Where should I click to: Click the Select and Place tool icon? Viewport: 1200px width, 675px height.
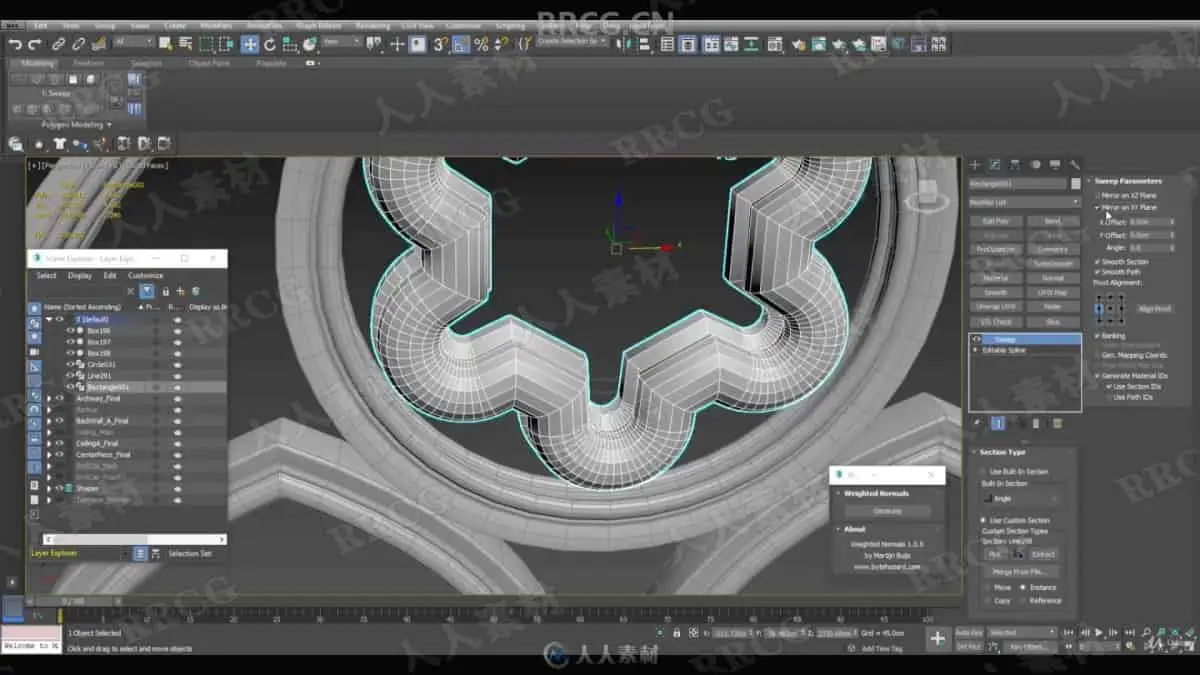coord(310,44)
